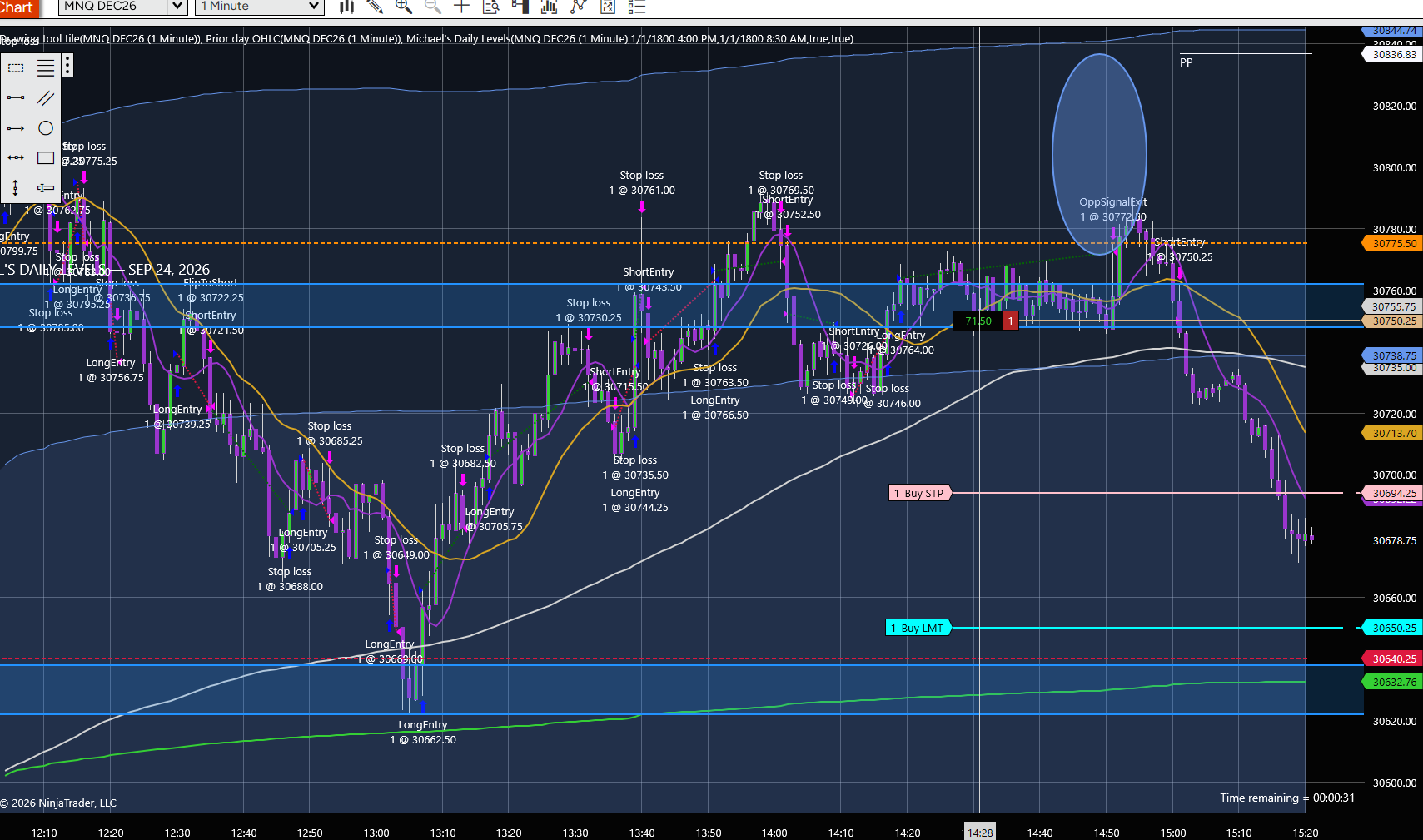Open the 1 Minute interval dropdown
Viewport: 1423px width, 840px height.
[x=259, y=7]
